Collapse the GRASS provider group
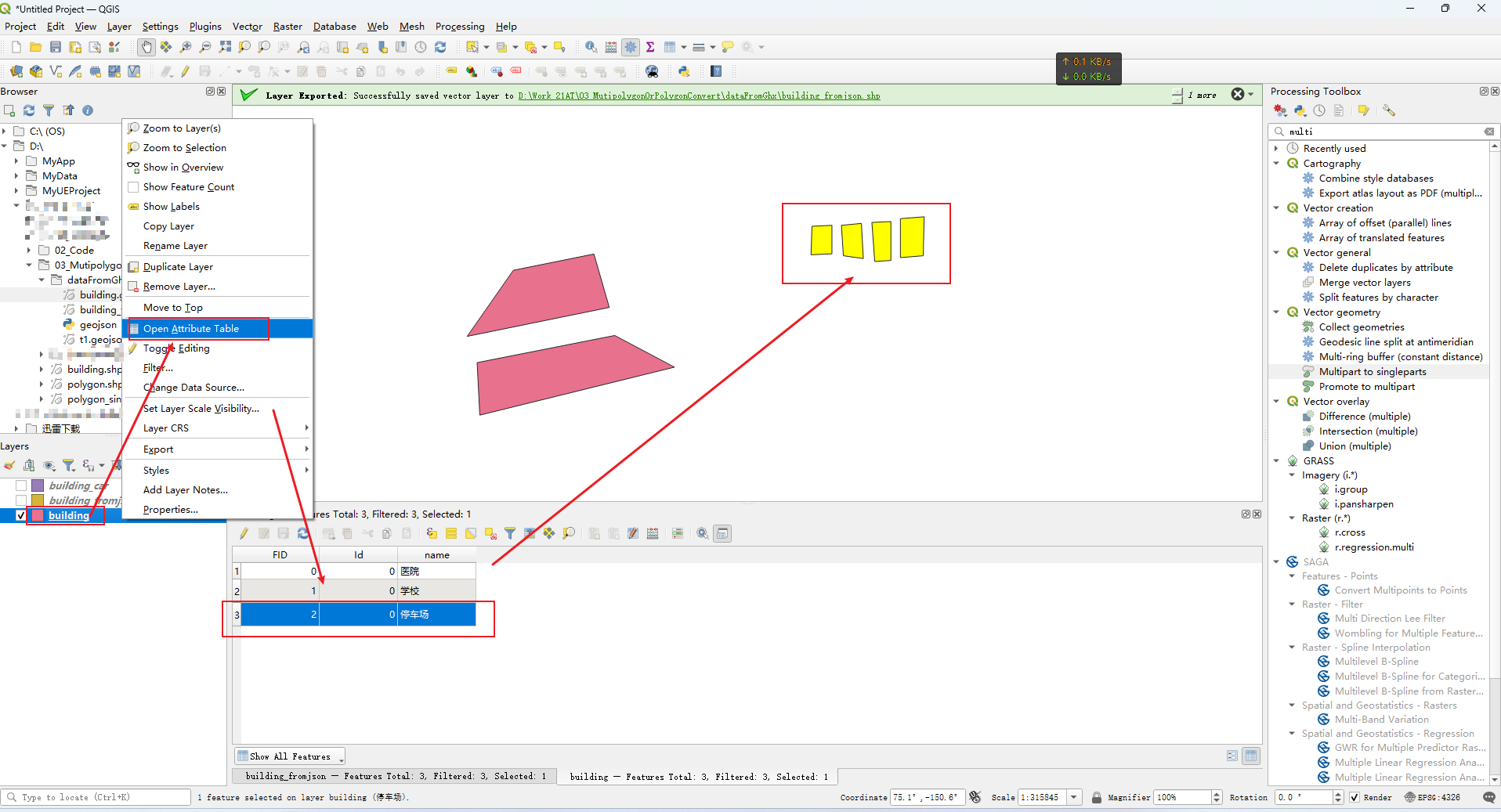 [1276, 460]
